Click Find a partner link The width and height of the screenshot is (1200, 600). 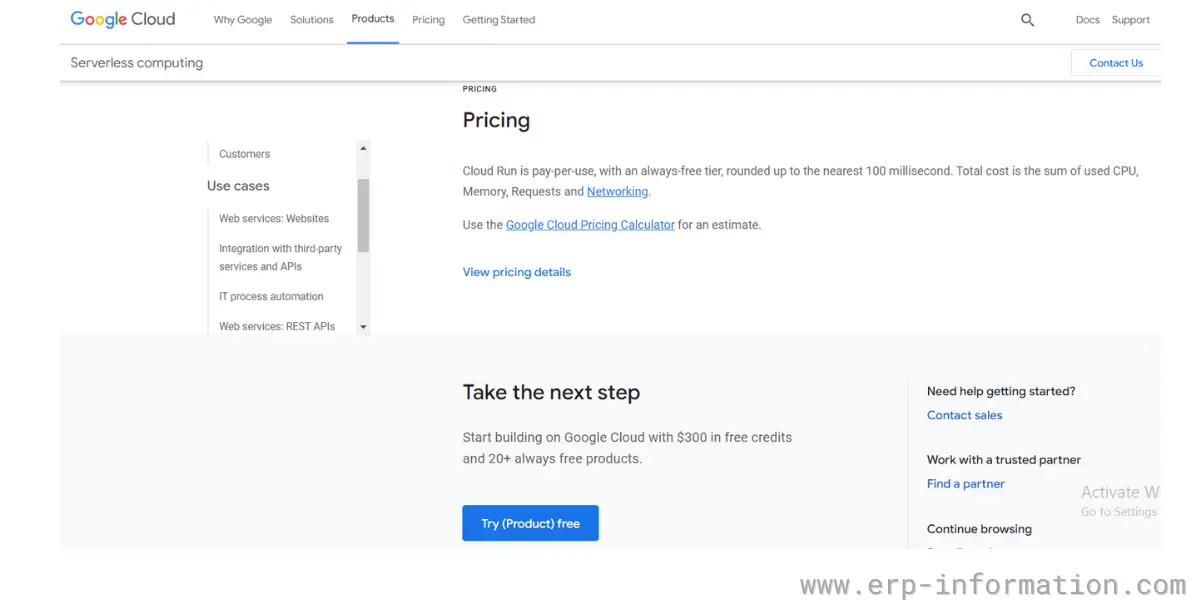tap(965, 484)
